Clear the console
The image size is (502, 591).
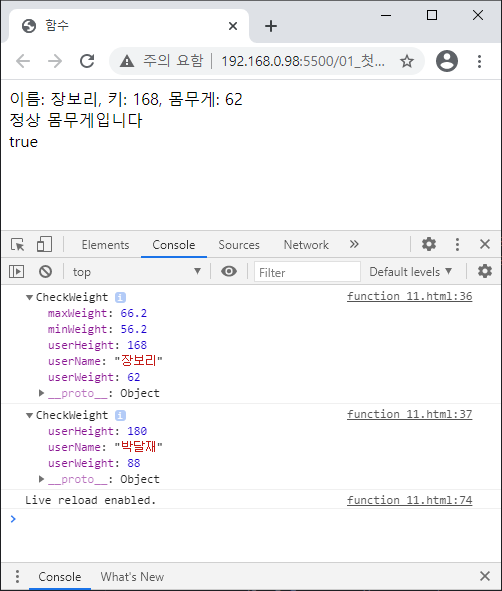pyautogui.click(x=45, y=271)
